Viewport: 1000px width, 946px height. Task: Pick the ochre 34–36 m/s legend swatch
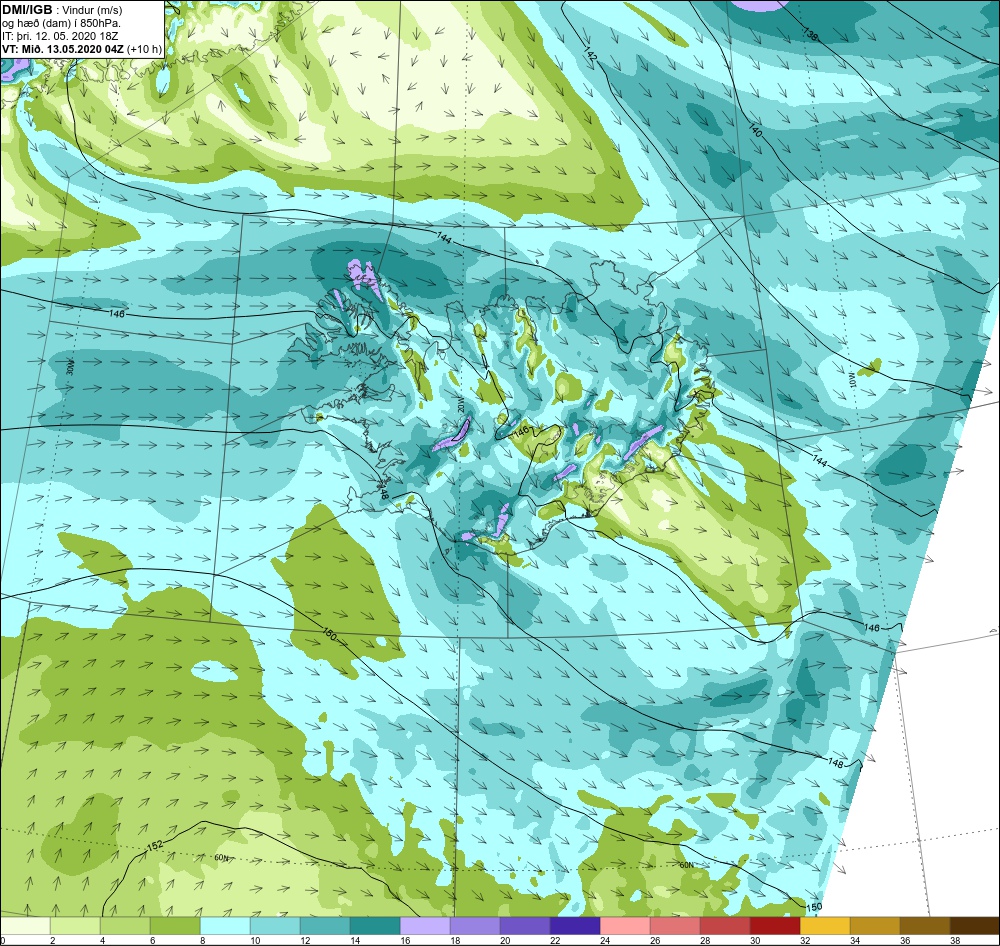[875, 926]
